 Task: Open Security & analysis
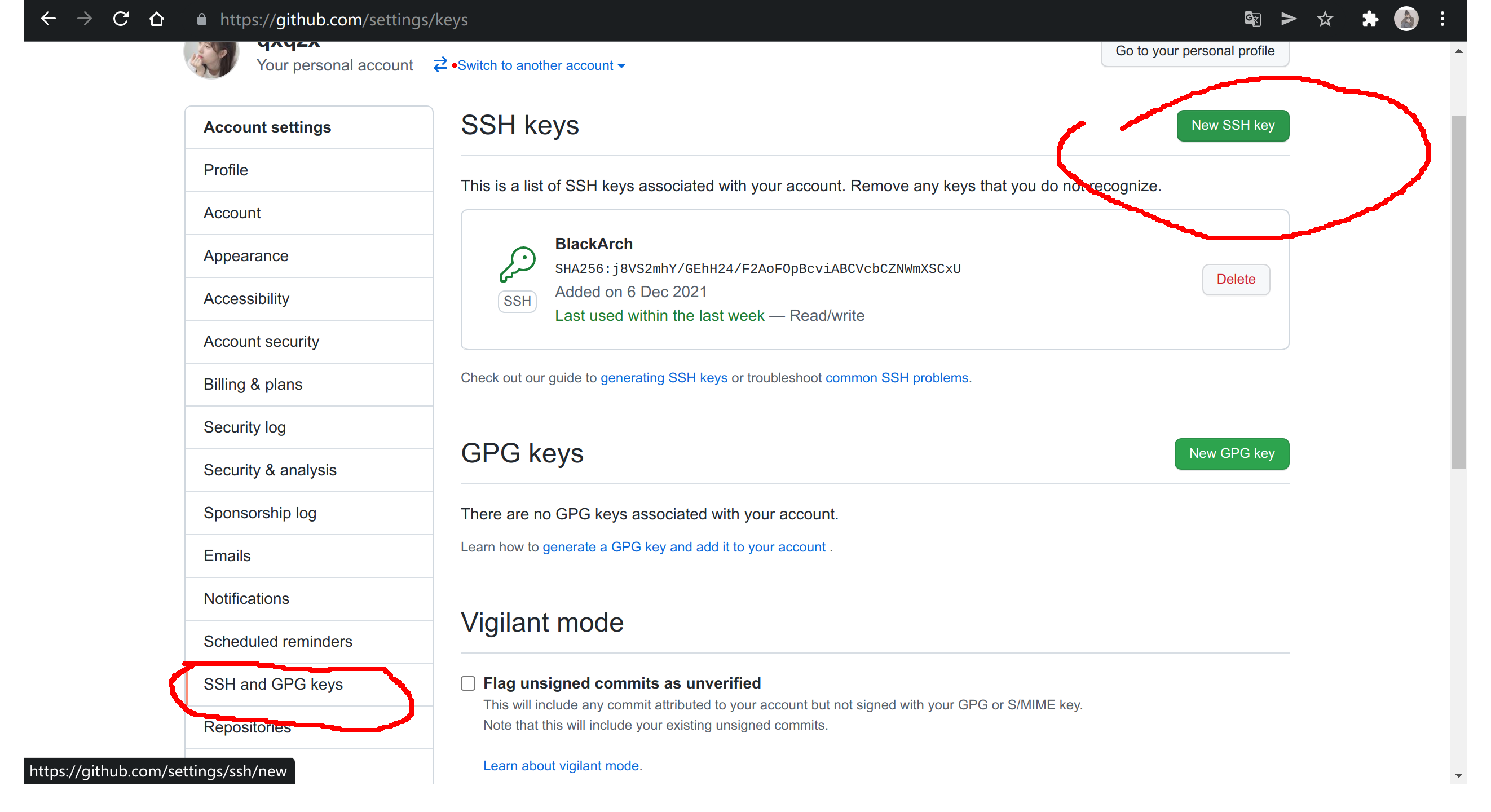(x=308, y=470)
